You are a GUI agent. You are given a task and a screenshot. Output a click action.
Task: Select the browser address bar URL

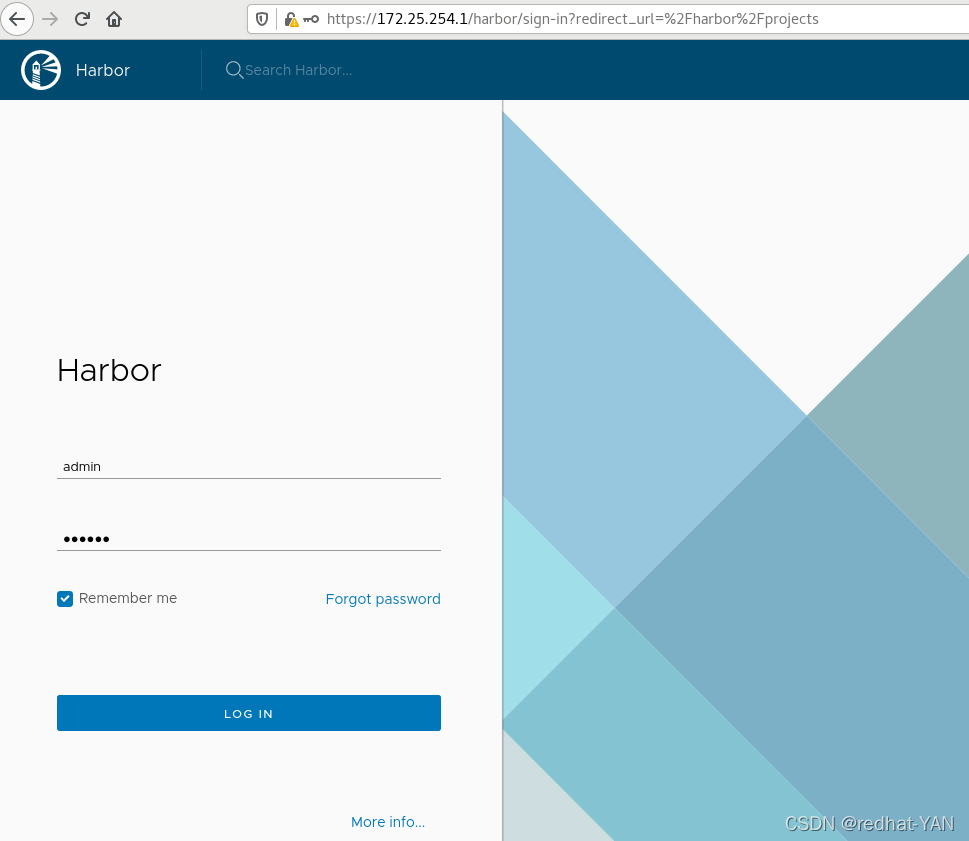tap(572, 19)
